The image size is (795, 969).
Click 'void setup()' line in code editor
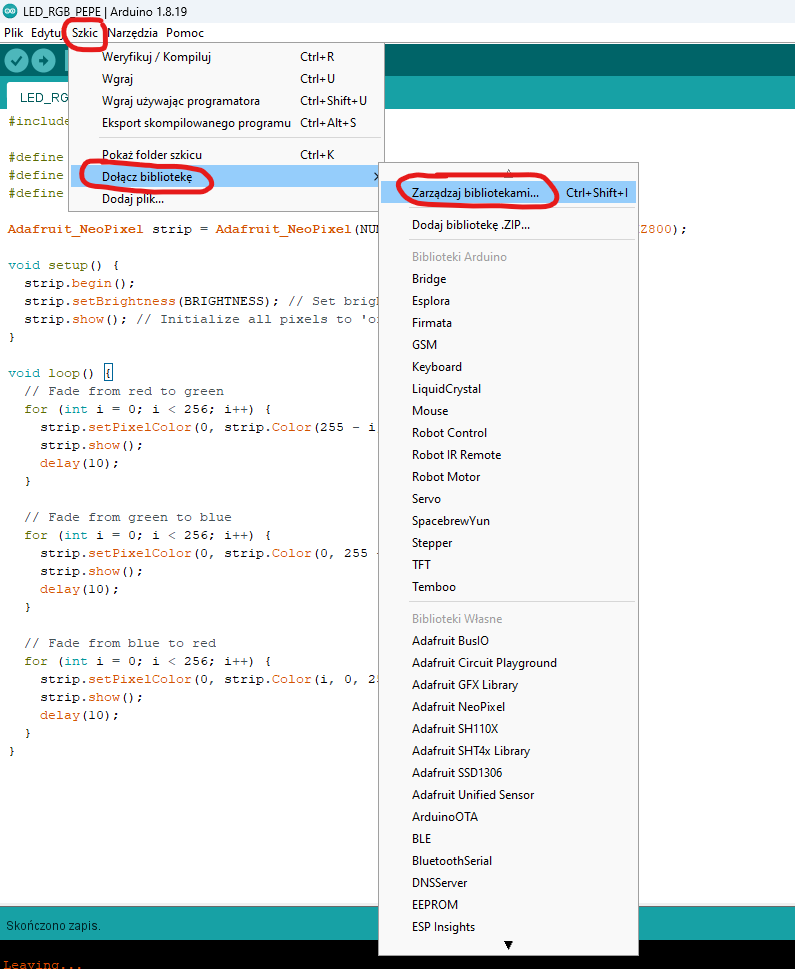tap(64, 265)
